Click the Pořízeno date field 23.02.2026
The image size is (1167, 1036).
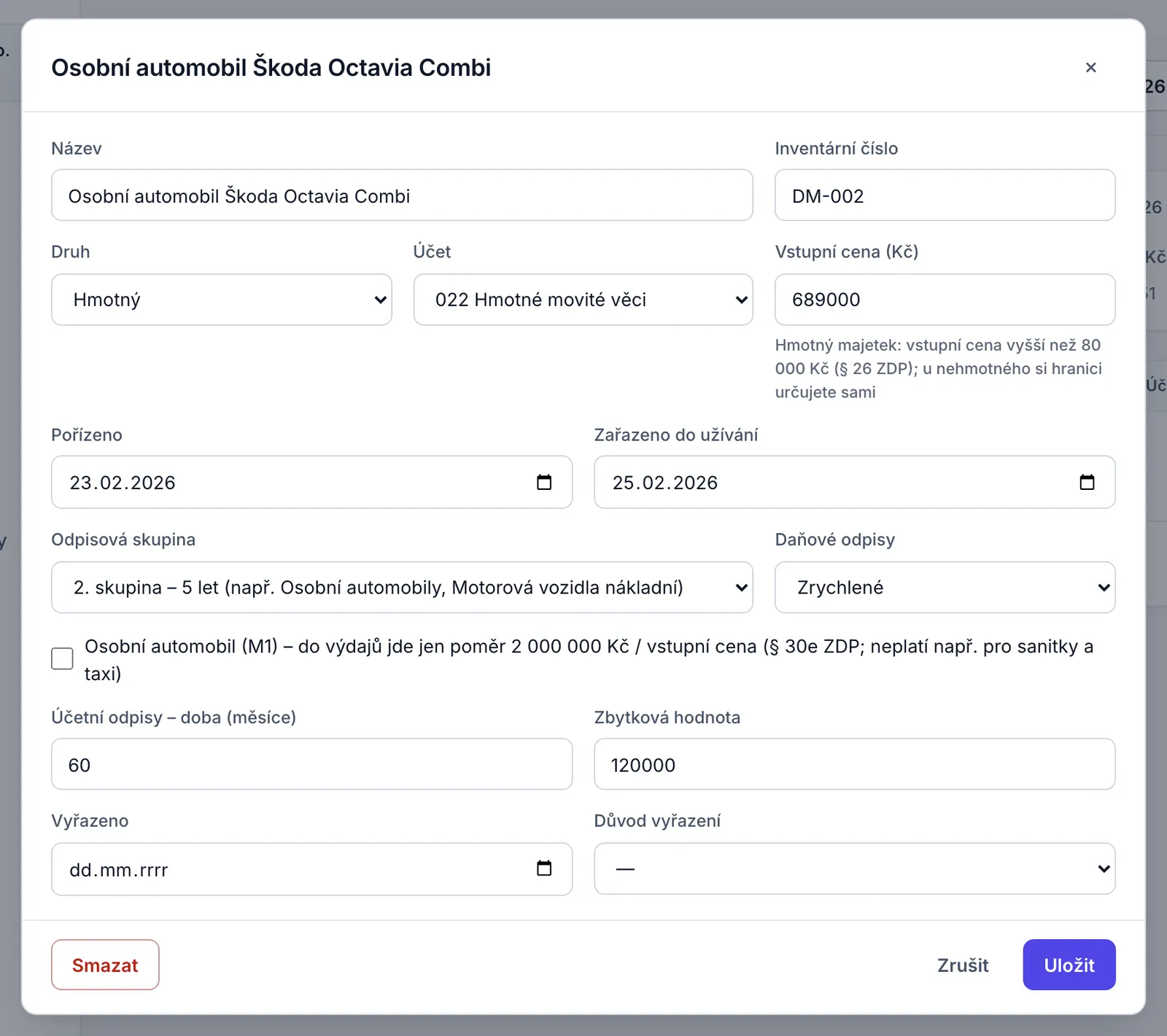[311, 482]
